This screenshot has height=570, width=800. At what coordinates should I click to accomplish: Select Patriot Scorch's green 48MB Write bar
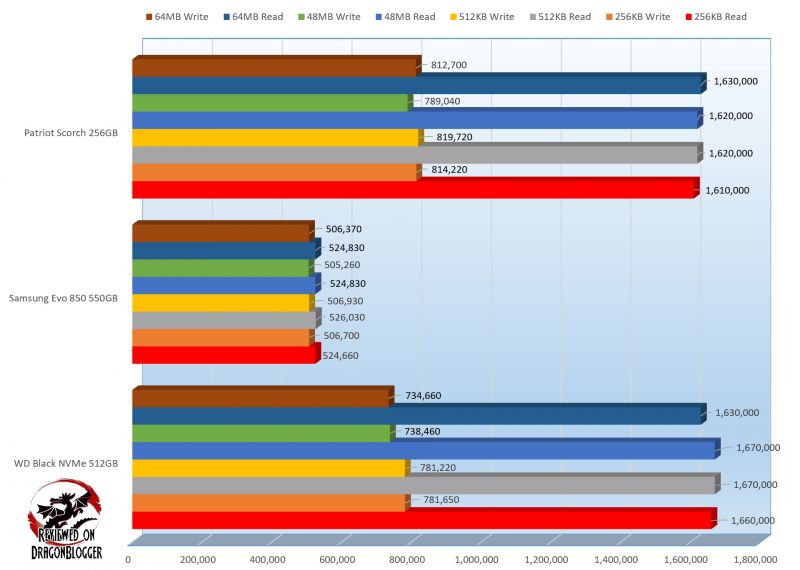(x=270, y=103)
